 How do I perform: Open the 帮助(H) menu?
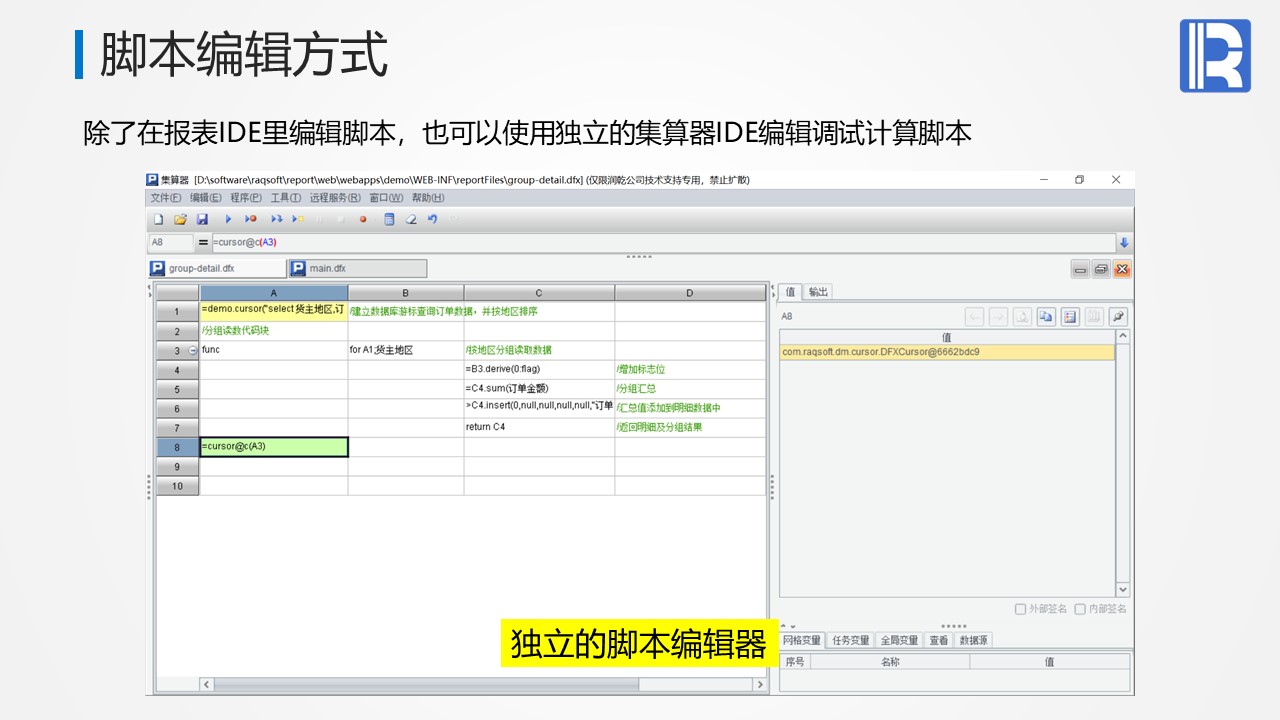[x=428, y=198]
